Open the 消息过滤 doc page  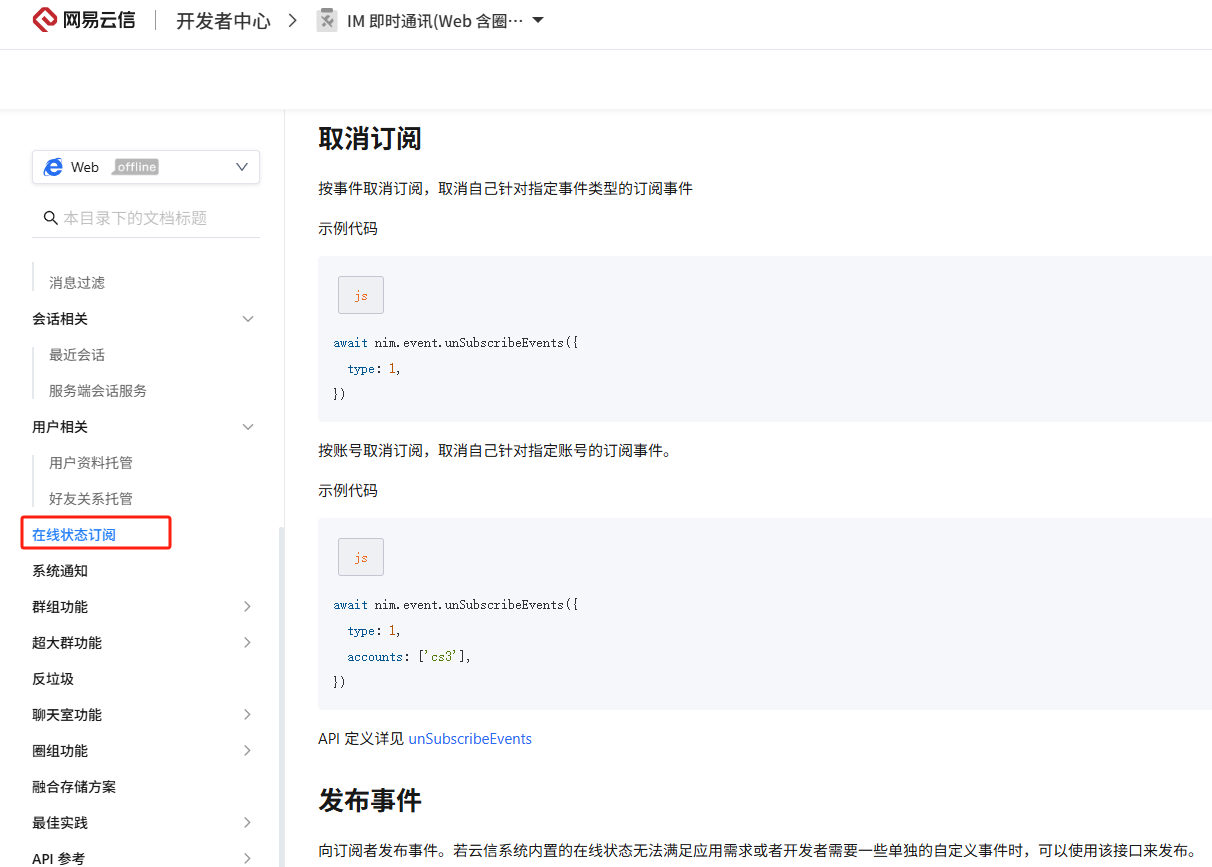click(x=77, y=283)
